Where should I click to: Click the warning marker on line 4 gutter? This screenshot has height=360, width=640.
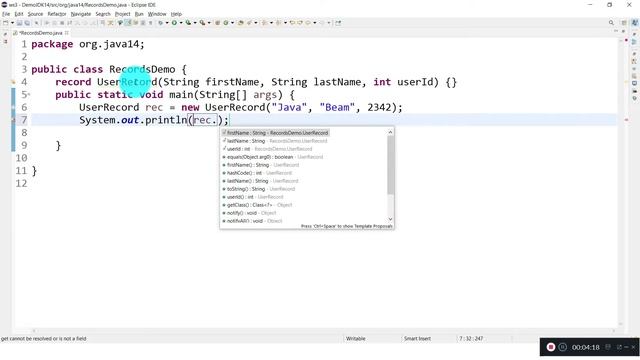[x=13, y=82]
